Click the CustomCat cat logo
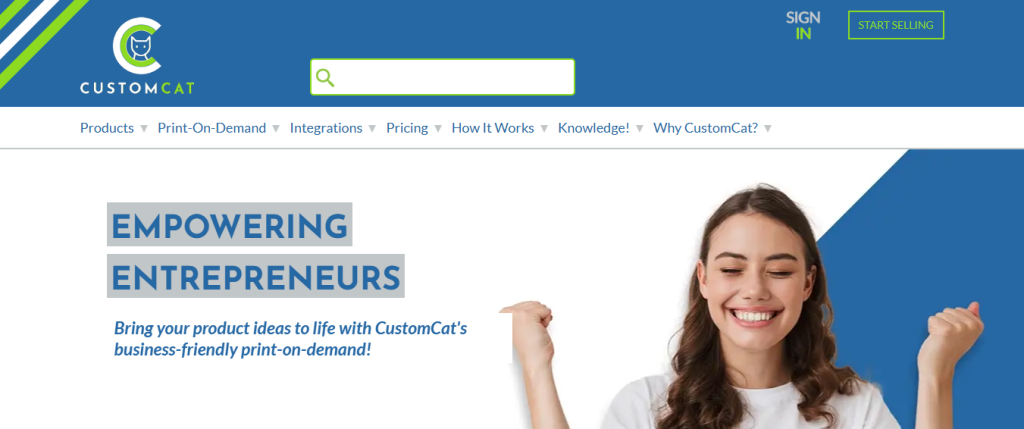 coord(137,56)
